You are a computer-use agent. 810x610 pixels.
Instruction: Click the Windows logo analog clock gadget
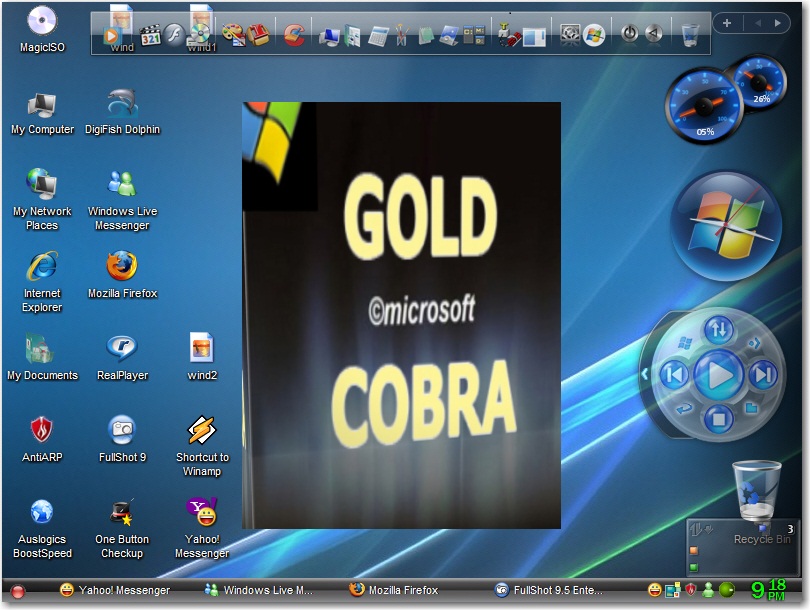pyautogui.click(x=727, y=226)
